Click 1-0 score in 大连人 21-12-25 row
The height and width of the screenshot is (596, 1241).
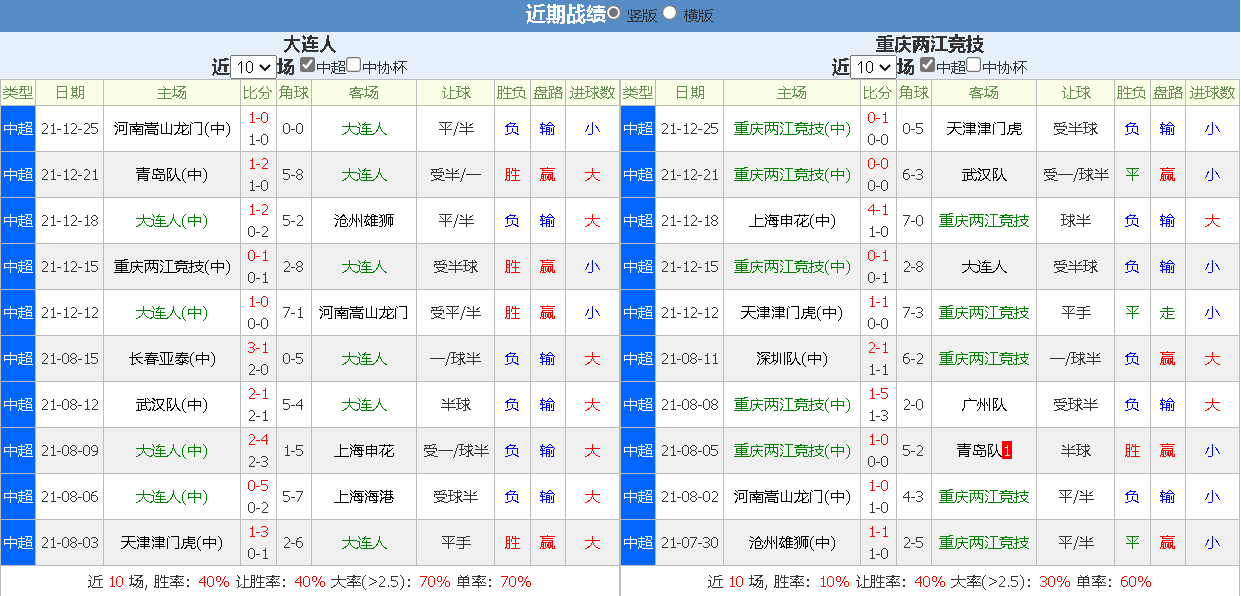click(258, 118)
